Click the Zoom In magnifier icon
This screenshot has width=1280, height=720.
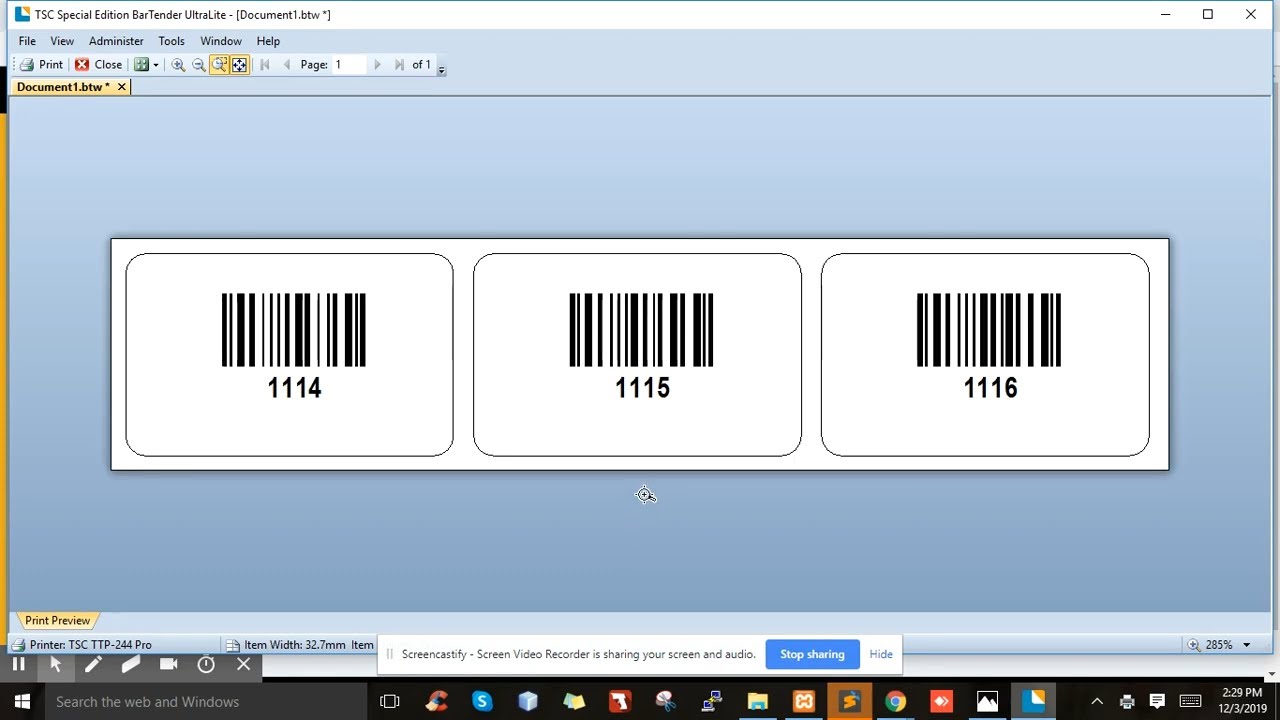178,65
